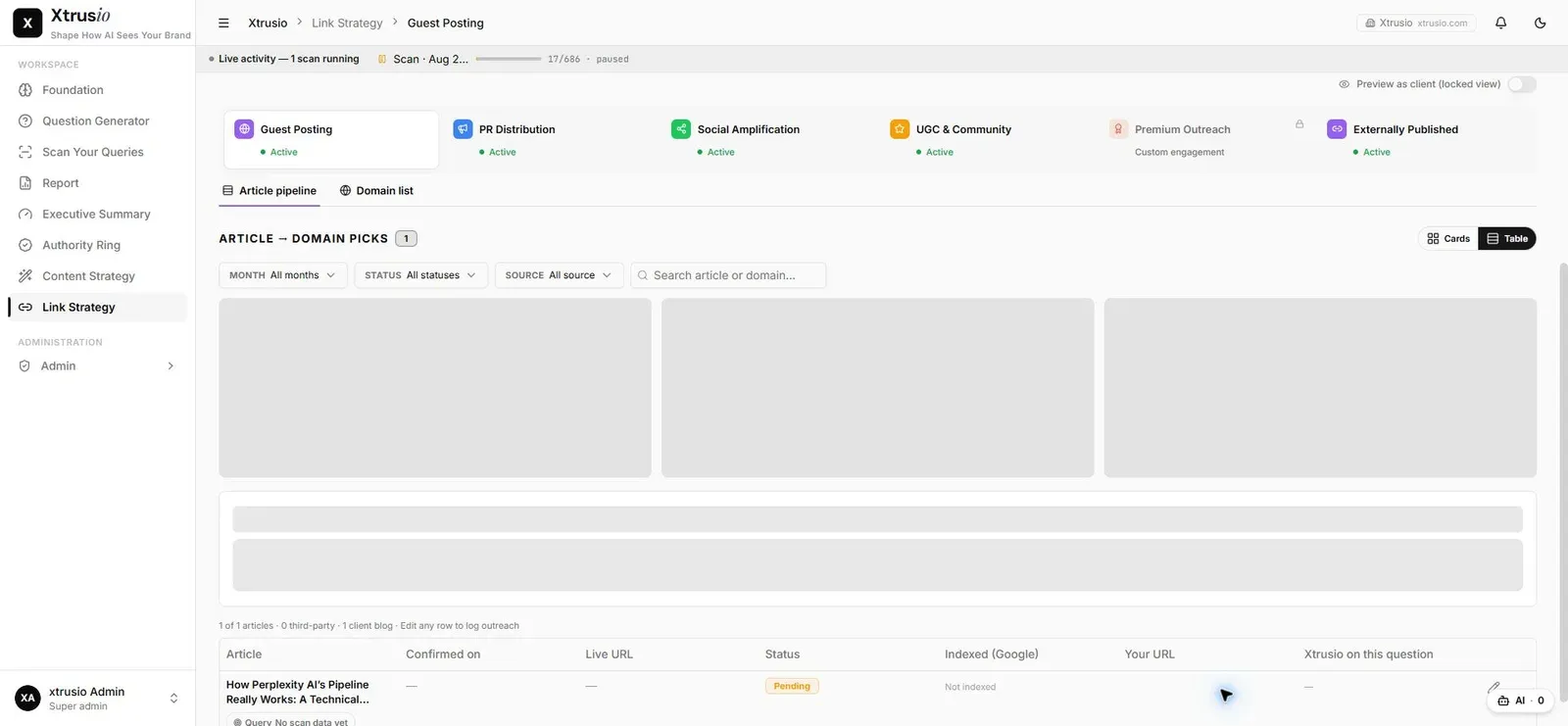Viewport: 1568px width, 726px height.
Task: Click the Social Amplification share icon
Action: tap(681, 128)
